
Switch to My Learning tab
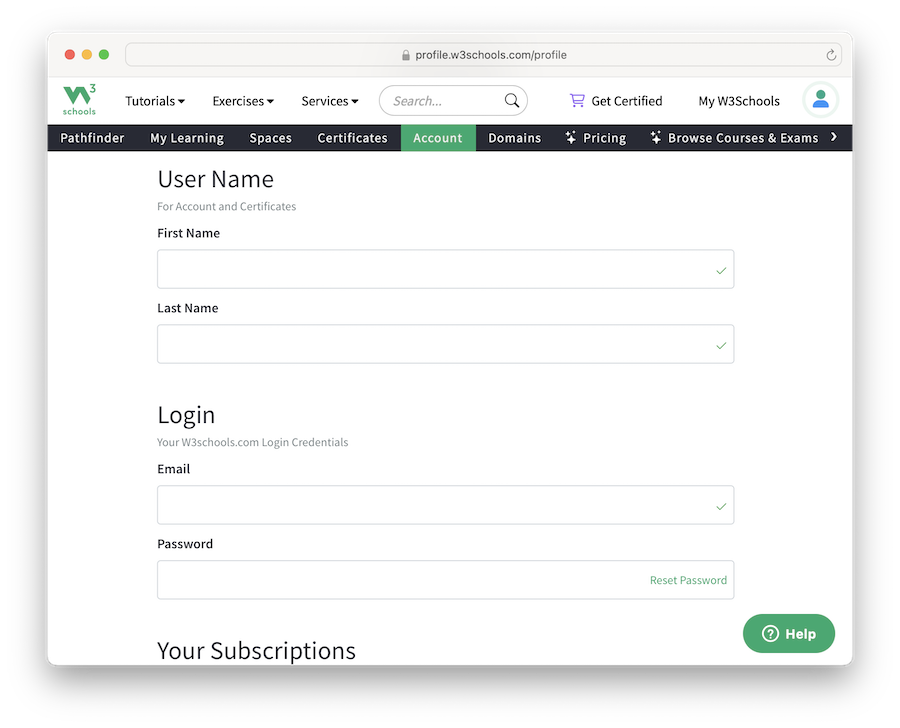point(187,138)
